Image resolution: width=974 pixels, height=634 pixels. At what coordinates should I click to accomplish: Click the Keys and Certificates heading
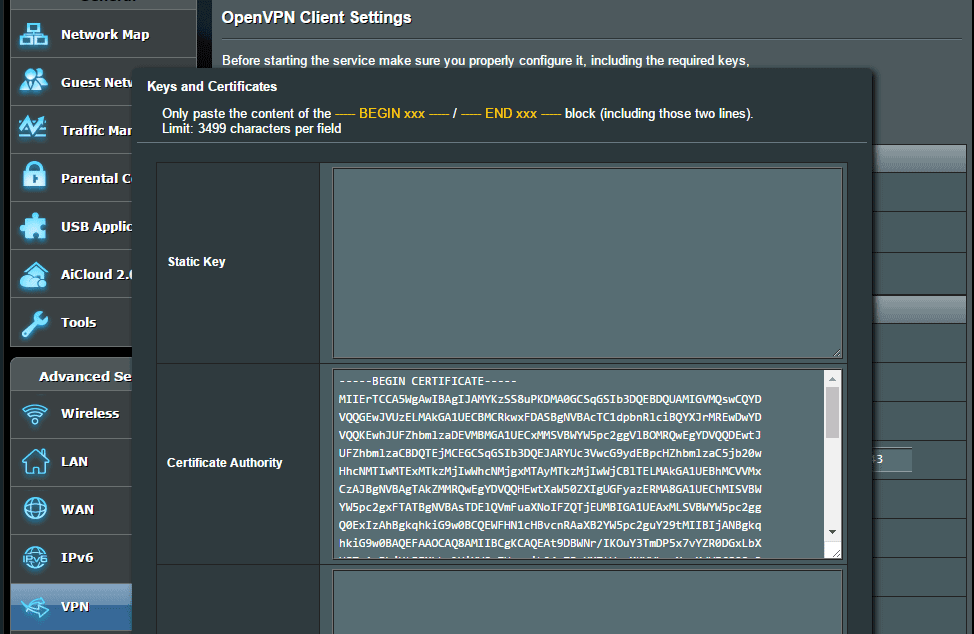pos(212,86)
